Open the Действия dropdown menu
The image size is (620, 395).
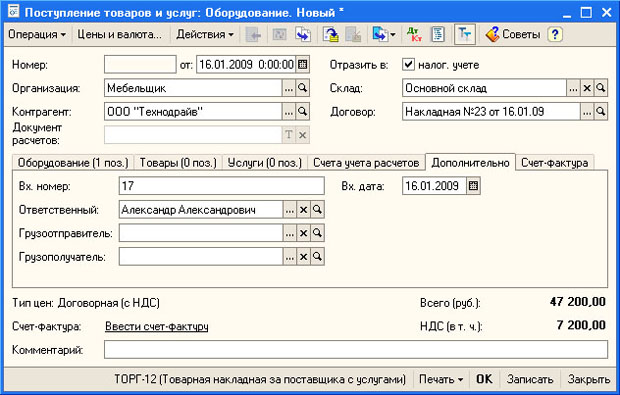[205, 34]
